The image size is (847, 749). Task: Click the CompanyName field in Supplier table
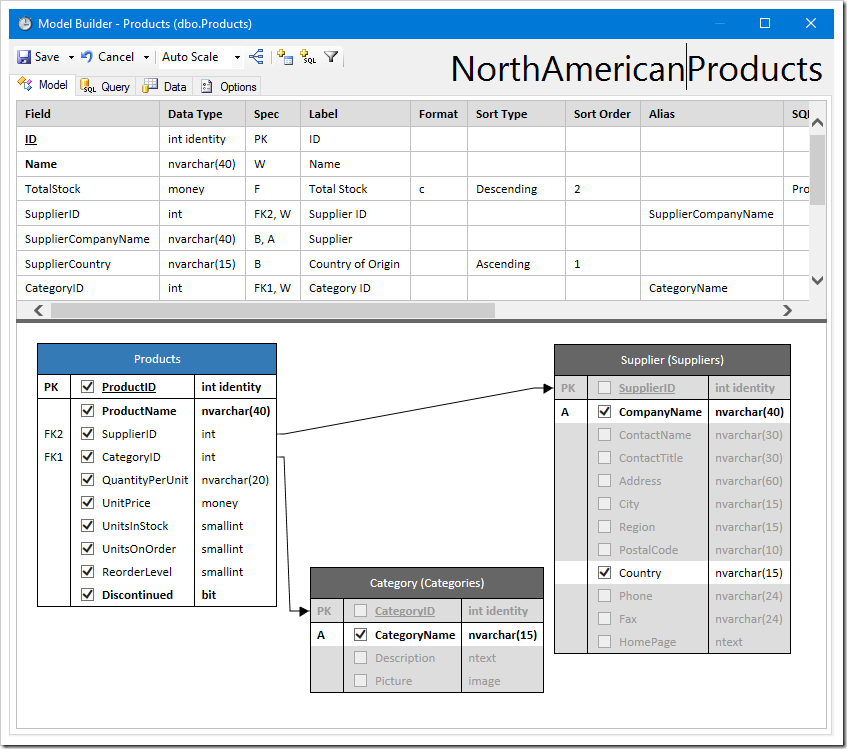(660, 412)
